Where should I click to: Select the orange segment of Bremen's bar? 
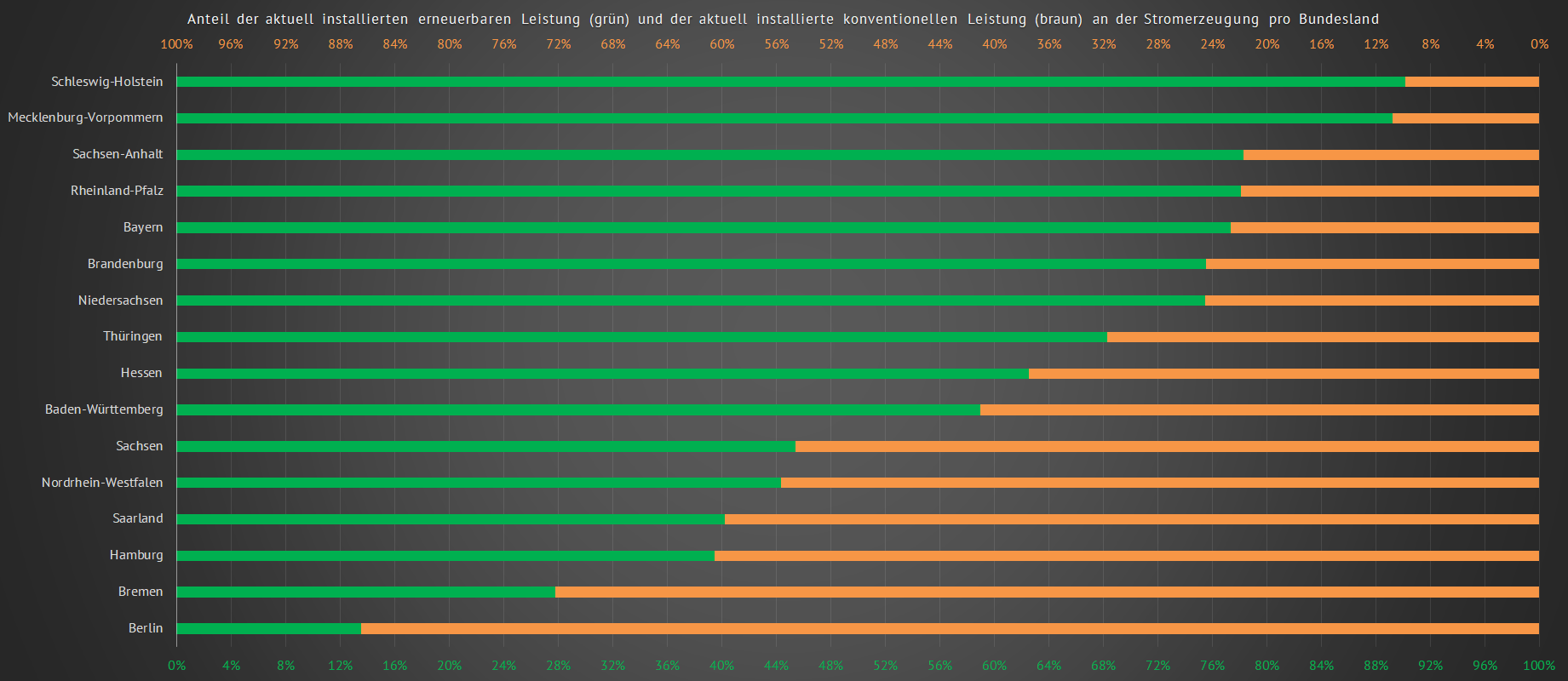[1047, 592]
